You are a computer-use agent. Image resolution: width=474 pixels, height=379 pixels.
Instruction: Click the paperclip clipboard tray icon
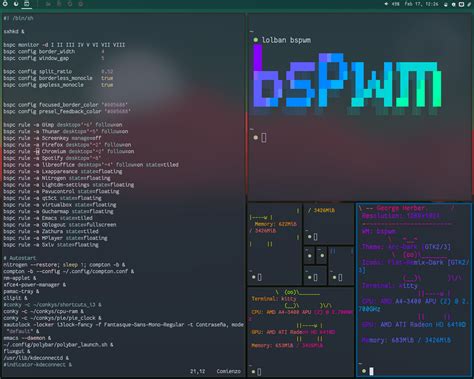pyautogui.click(x=469, y=4)
